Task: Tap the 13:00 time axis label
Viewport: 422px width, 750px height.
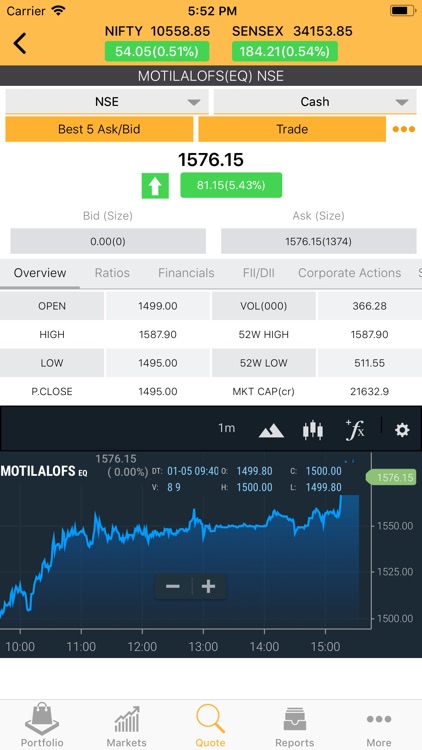Action: [203, 647]
